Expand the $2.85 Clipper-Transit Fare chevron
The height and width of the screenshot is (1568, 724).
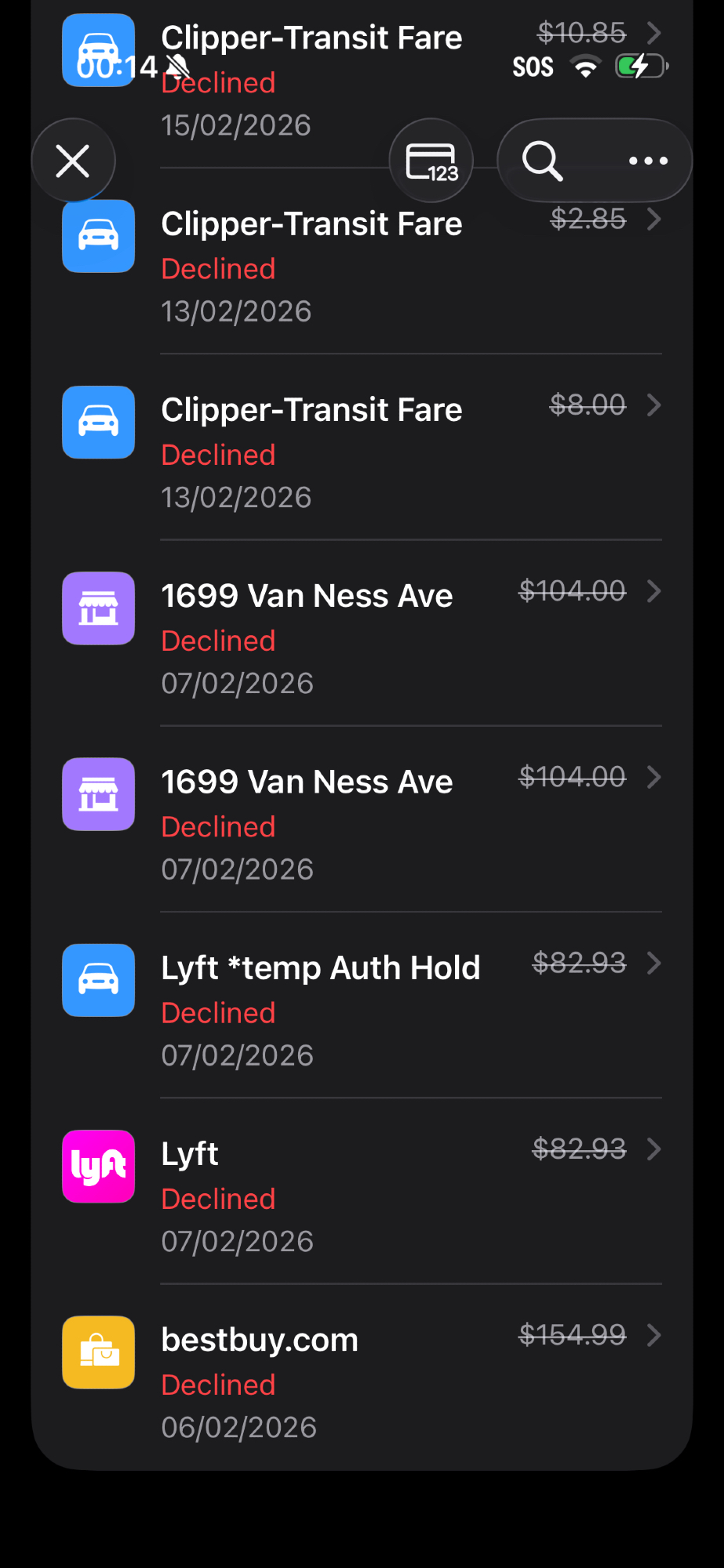click(653, 220)
